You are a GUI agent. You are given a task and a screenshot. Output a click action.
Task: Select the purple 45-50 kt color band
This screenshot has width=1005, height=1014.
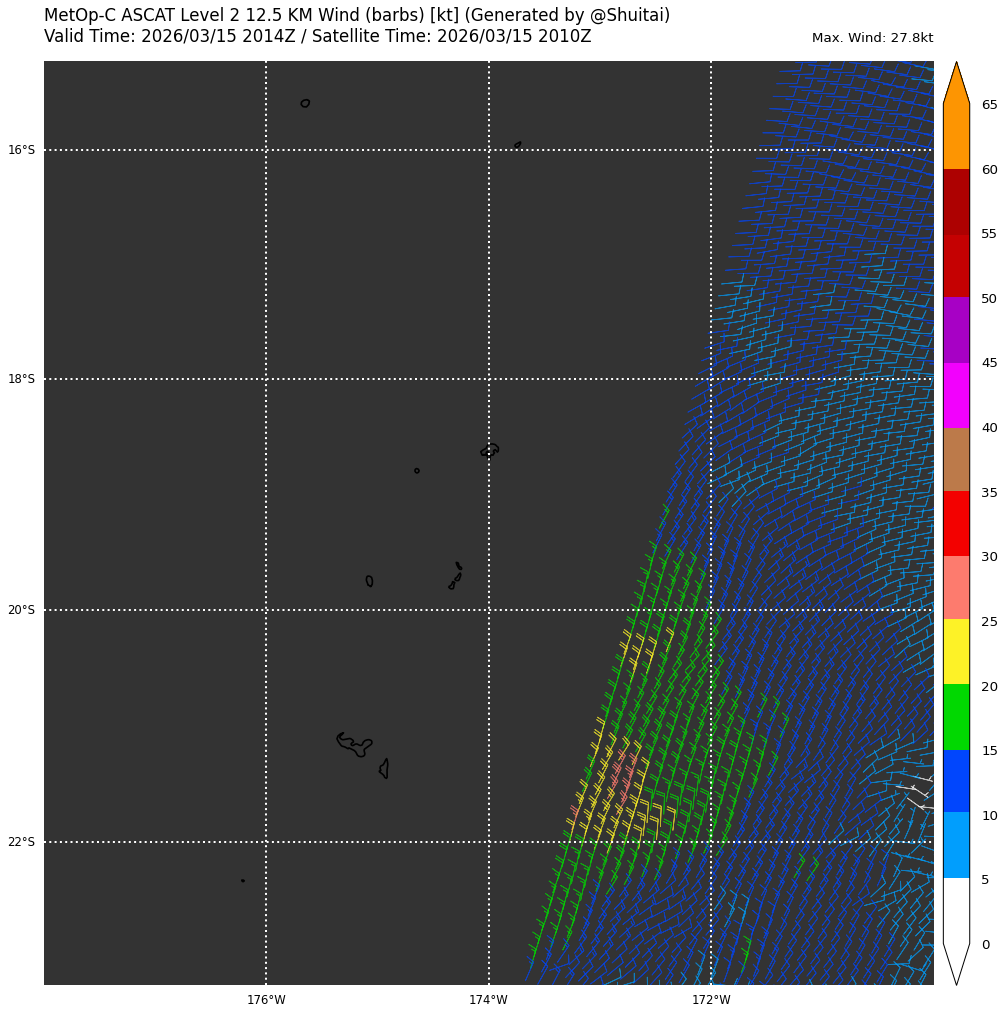[x=956, y=330]
